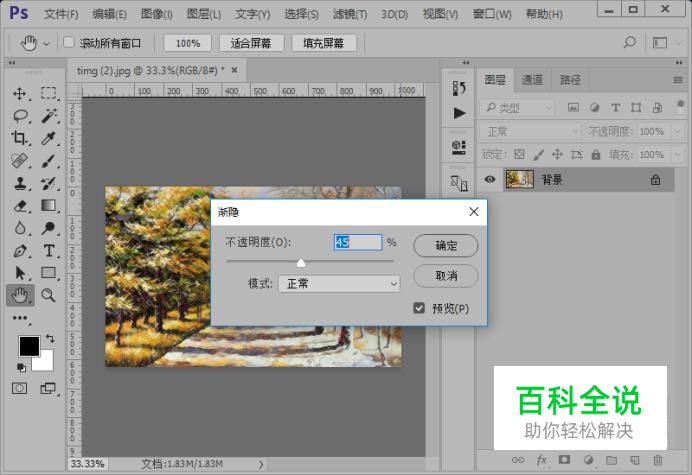Select the Blur tool
This screenshot has width=692, height=475.
tap(20, 228)
